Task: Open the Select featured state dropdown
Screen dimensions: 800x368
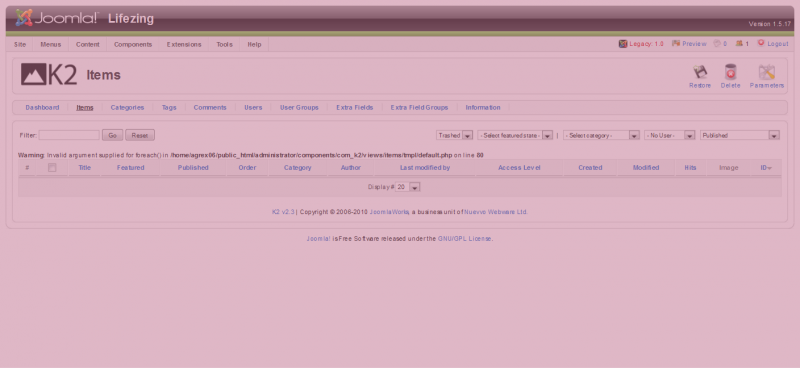Action: click(515, 135)
